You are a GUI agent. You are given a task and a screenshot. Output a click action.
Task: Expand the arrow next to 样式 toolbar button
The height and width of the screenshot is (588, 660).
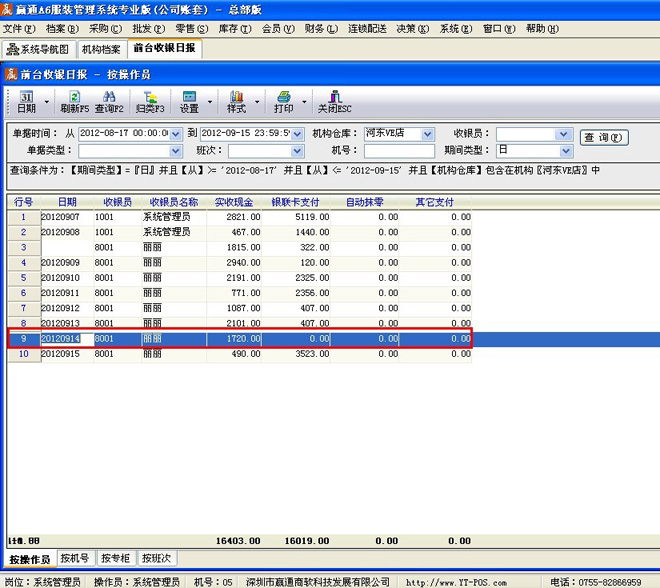point(257,102)
